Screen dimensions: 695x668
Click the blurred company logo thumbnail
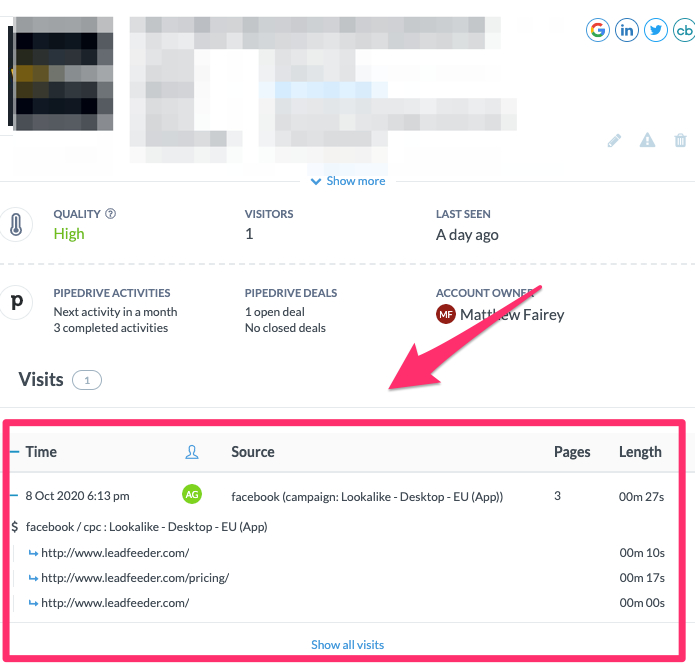point(61,74)
